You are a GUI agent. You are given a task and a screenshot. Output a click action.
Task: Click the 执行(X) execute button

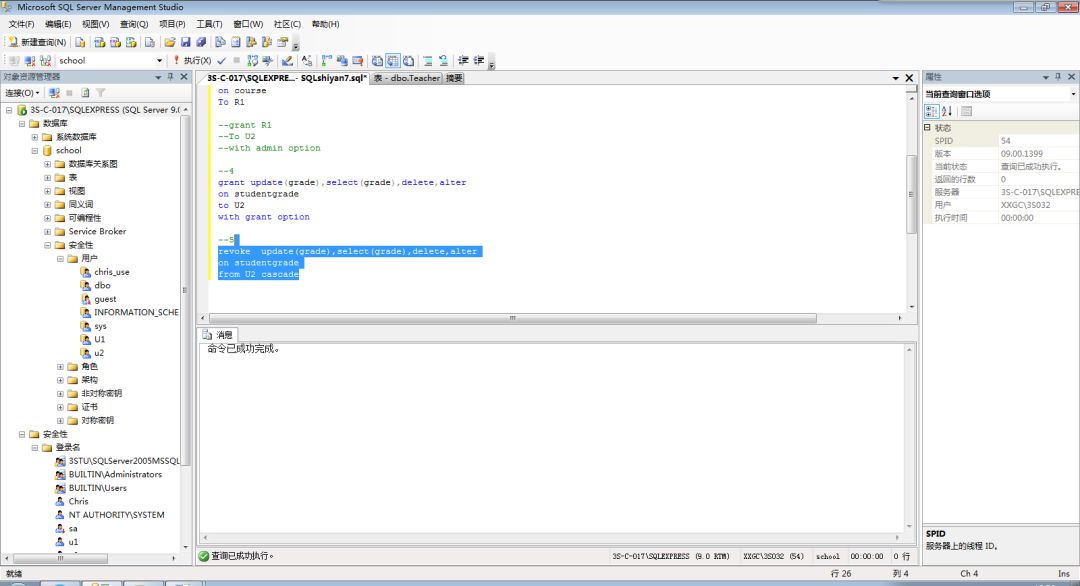(x=191, y=60)
